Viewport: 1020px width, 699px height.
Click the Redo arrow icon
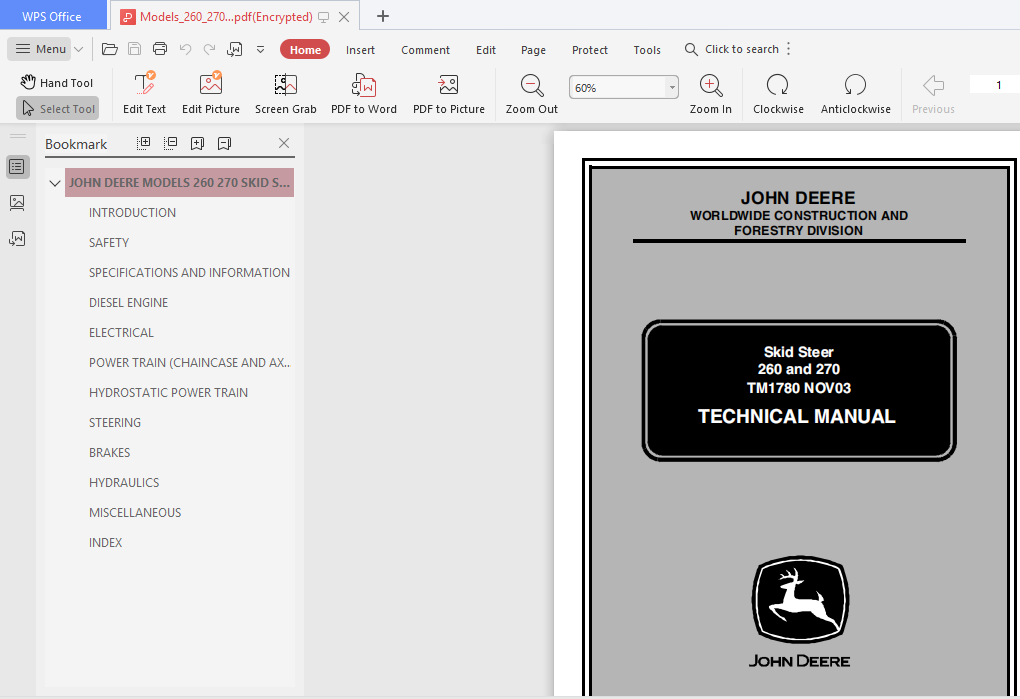[209, 49]
